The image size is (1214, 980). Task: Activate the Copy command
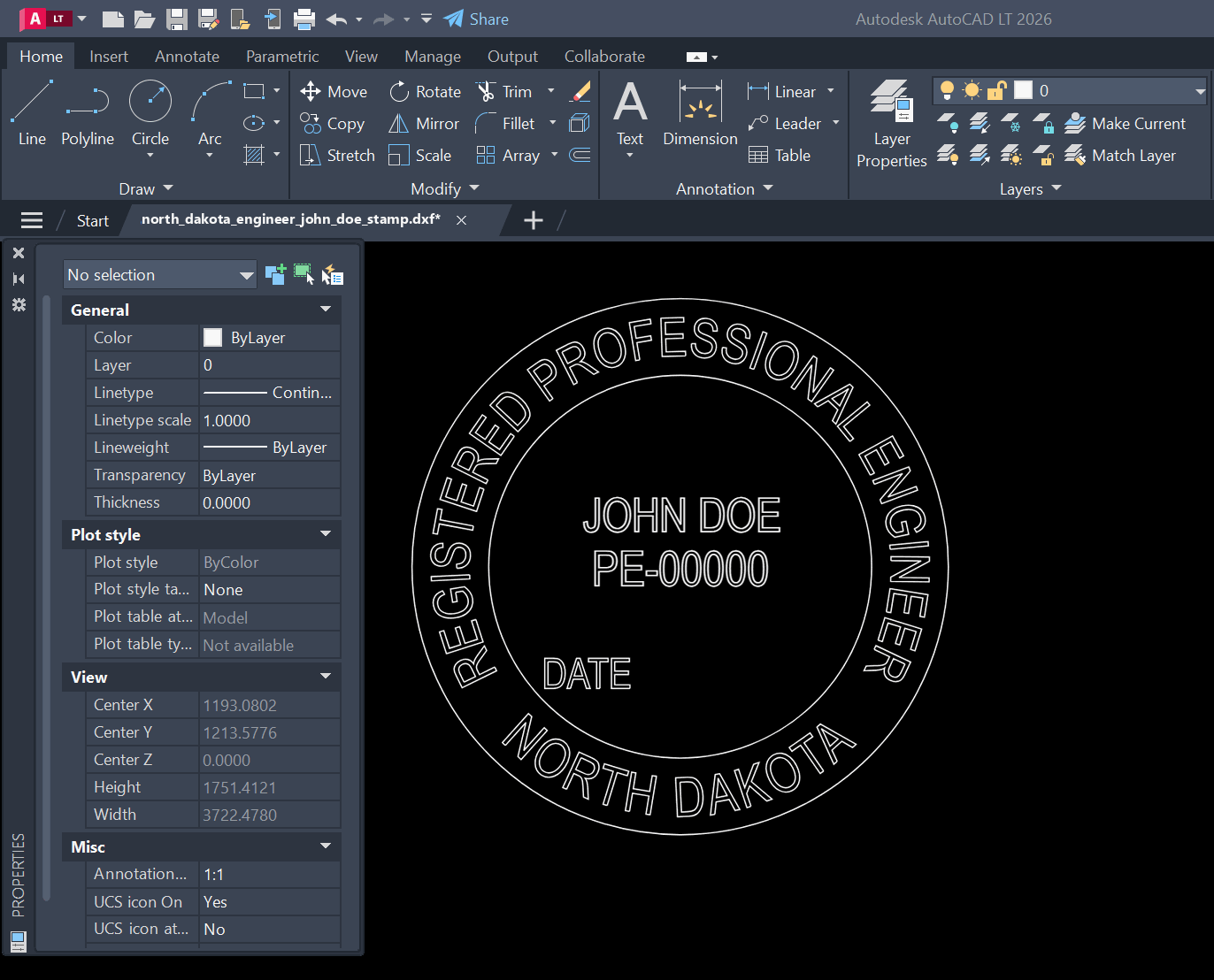click(x=332, y=123)
